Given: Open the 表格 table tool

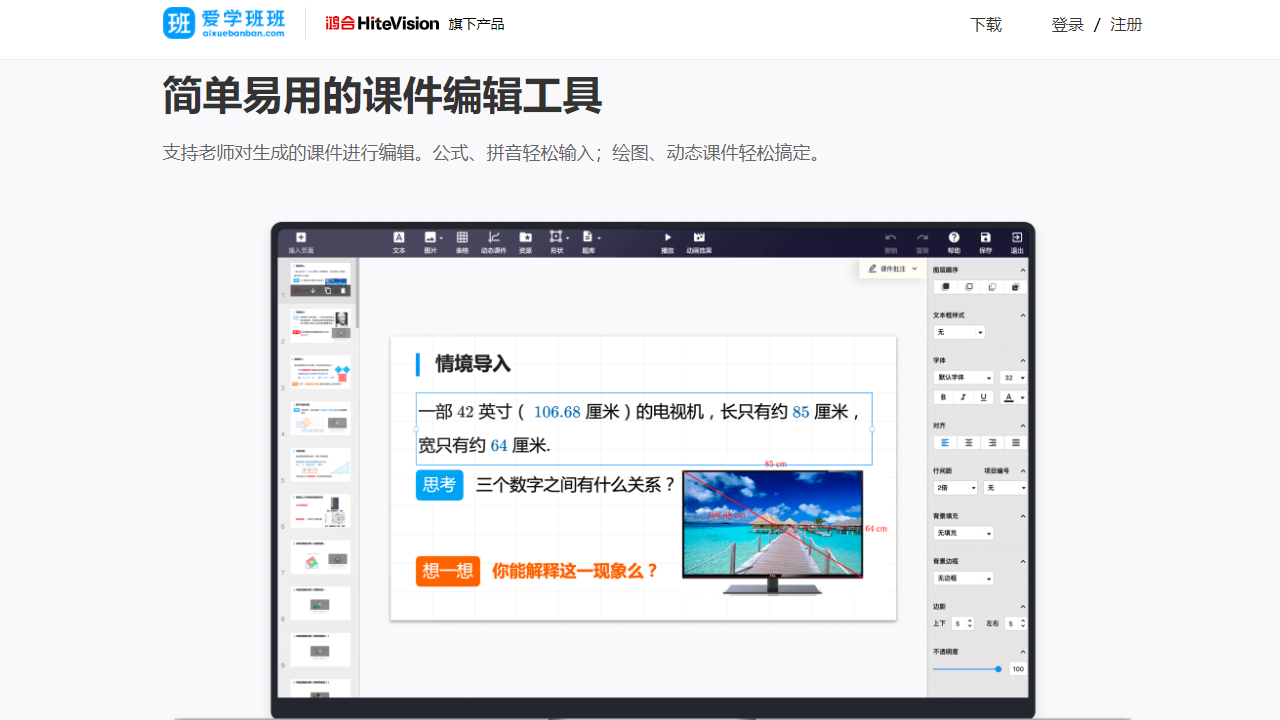Looking at the screenshot, I should coord(461,241).
